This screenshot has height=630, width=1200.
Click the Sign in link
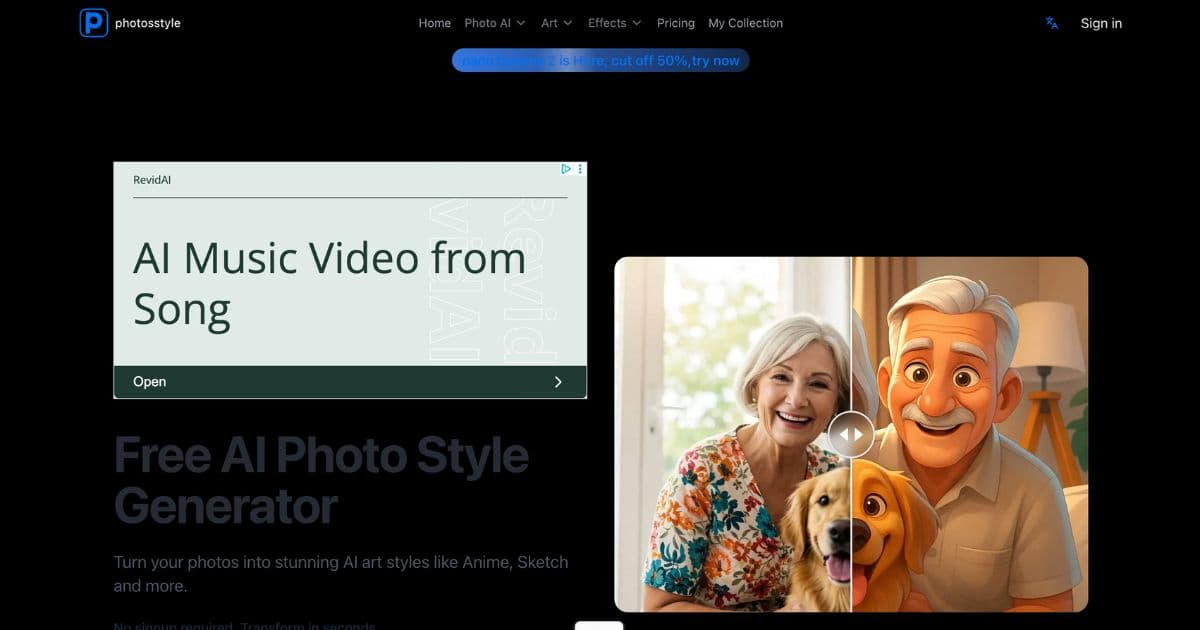click(x=1100, y=23)
